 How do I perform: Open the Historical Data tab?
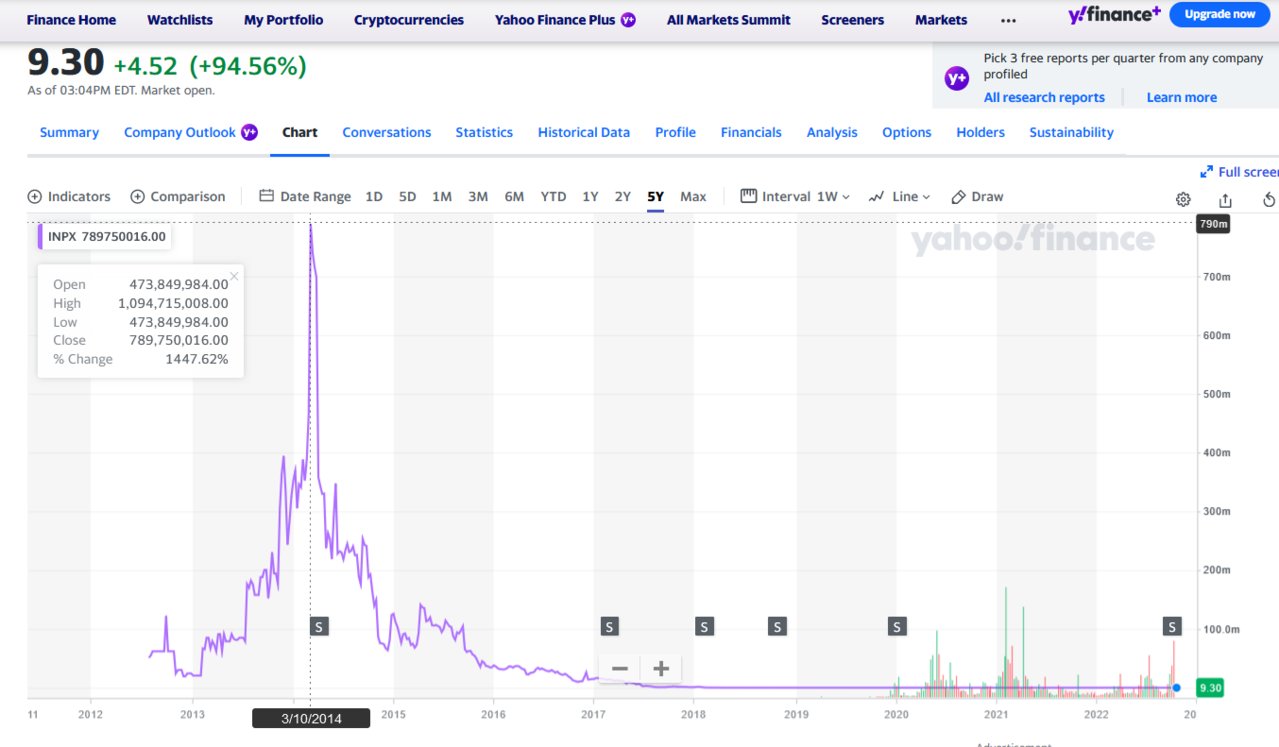pyautogui.click(x=584, y=132)
